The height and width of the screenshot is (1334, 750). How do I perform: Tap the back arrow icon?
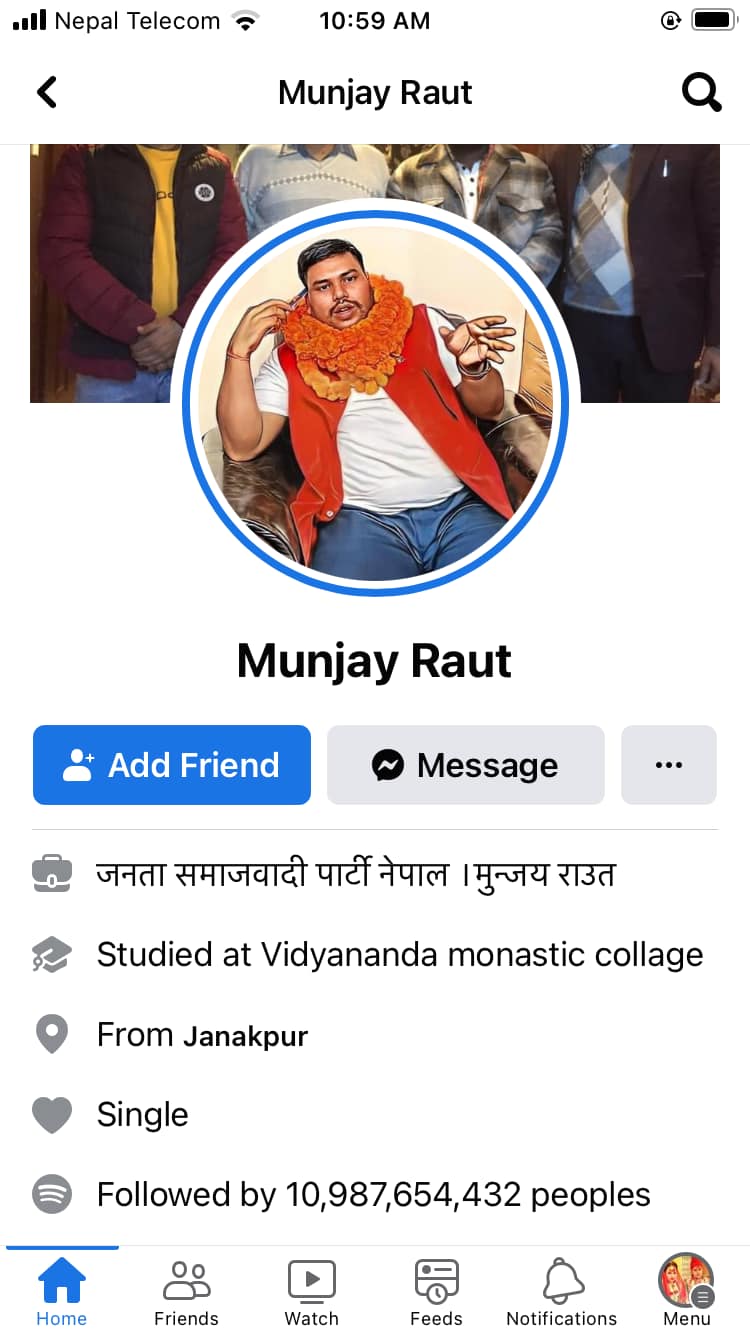[47, 92]
